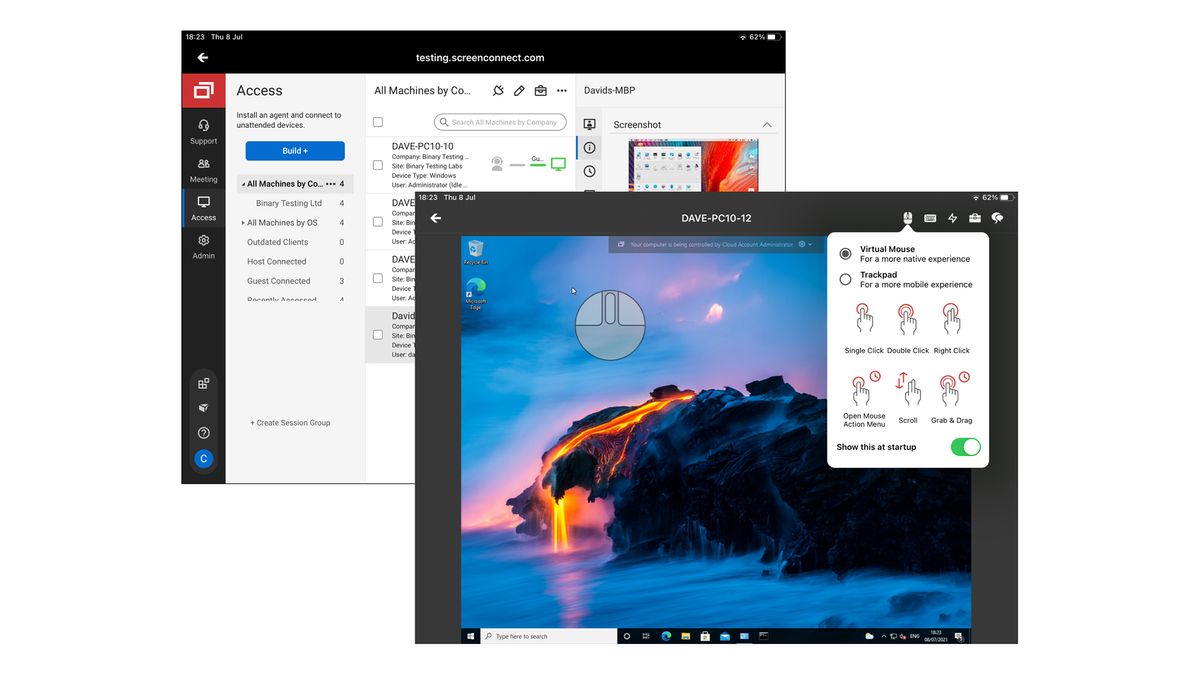Expand the All Machines by OS group
The width and height of the screenshot is (1200, 675).
point(243,222)
